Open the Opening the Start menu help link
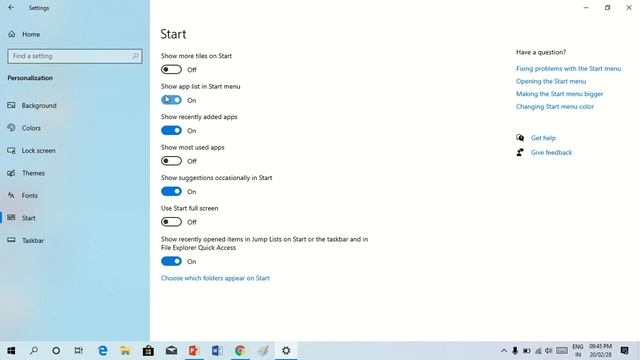The width and height of the screenshot is (640, 360). pyautogui.click(x=551, y=81)
